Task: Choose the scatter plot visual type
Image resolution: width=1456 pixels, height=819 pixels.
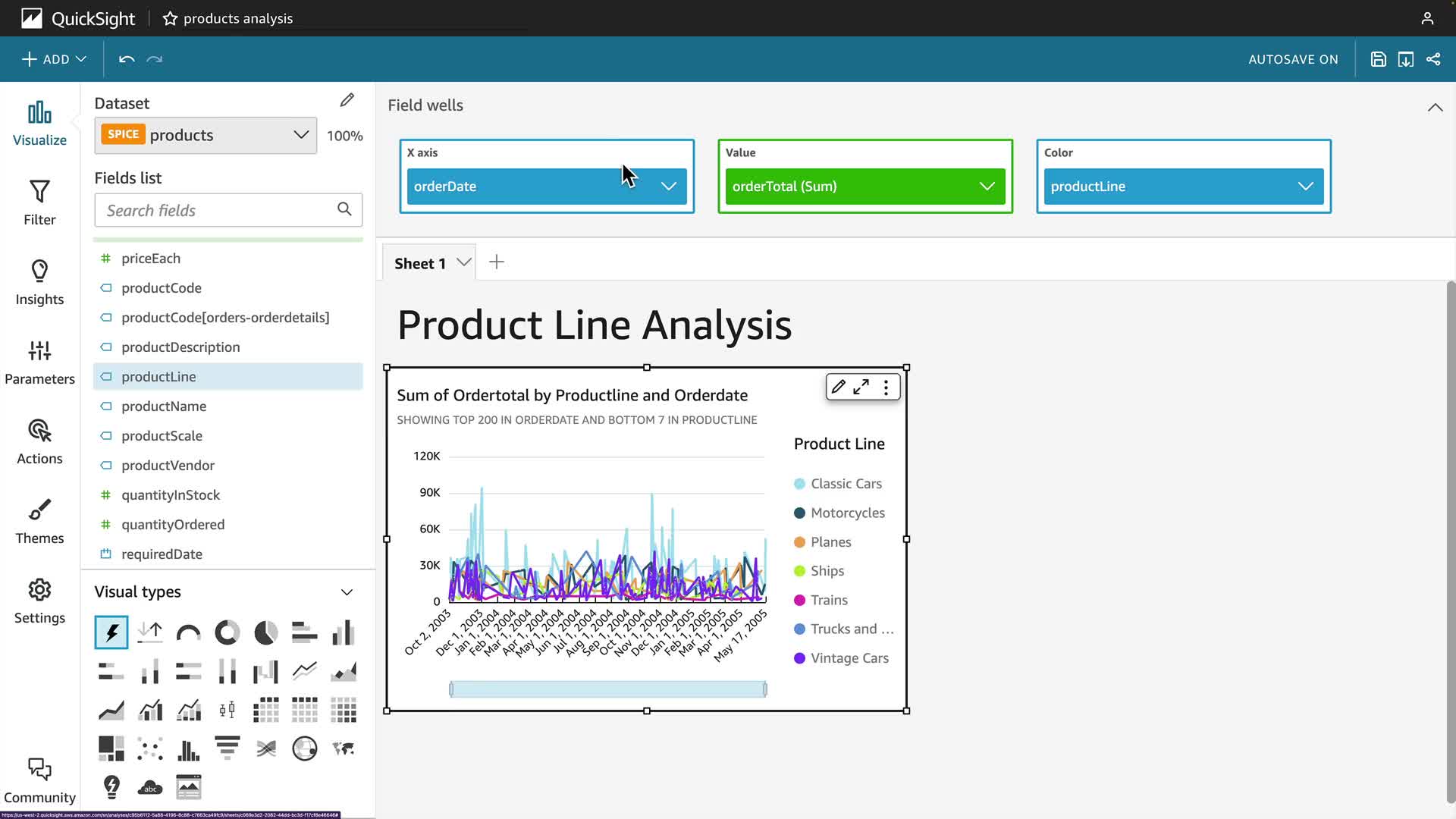Action: [150, 748]
